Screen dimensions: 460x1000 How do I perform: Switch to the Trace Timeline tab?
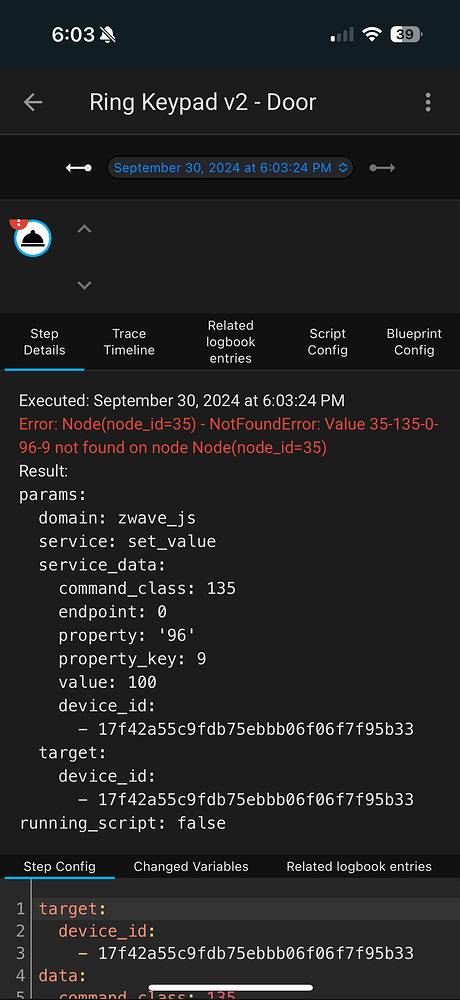(x=129, y=342)
